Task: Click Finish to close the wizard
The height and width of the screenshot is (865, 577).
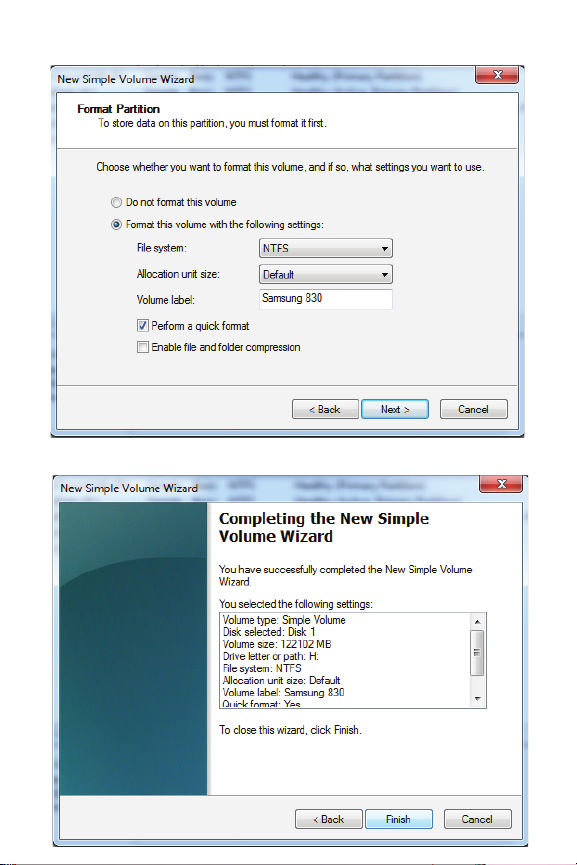Action: click(398, 819)
